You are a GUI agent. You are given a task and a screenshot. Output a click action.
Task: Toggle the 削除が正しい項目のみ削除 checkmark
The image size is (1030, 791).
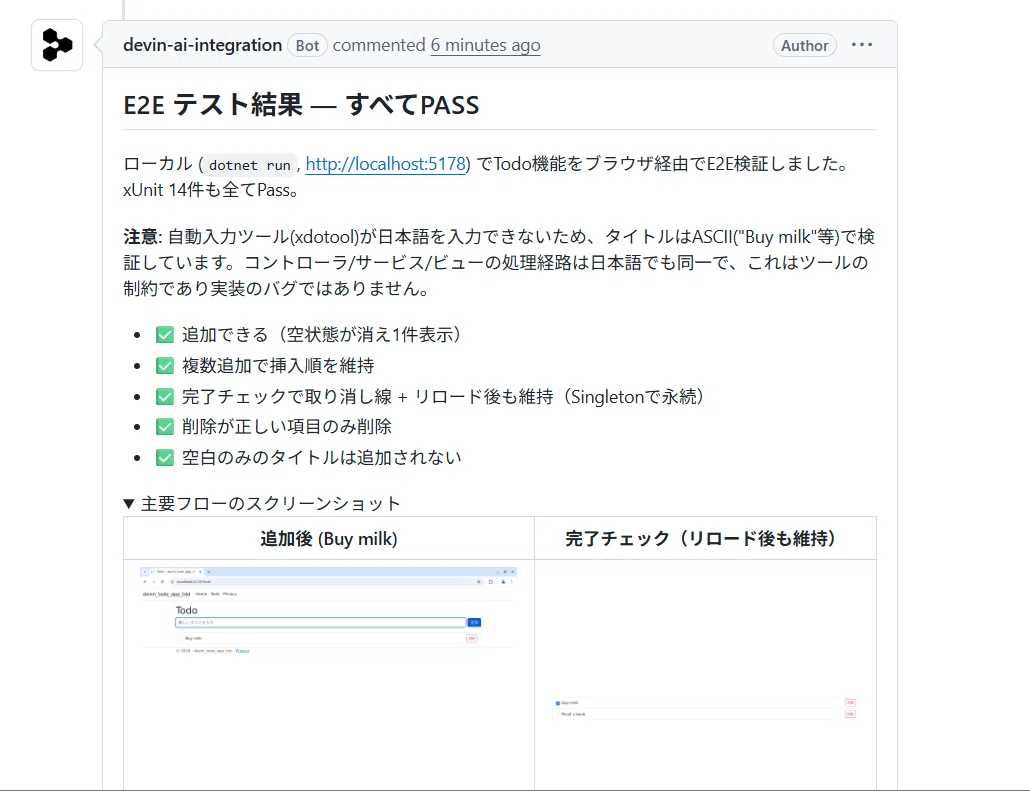point(165,427)
